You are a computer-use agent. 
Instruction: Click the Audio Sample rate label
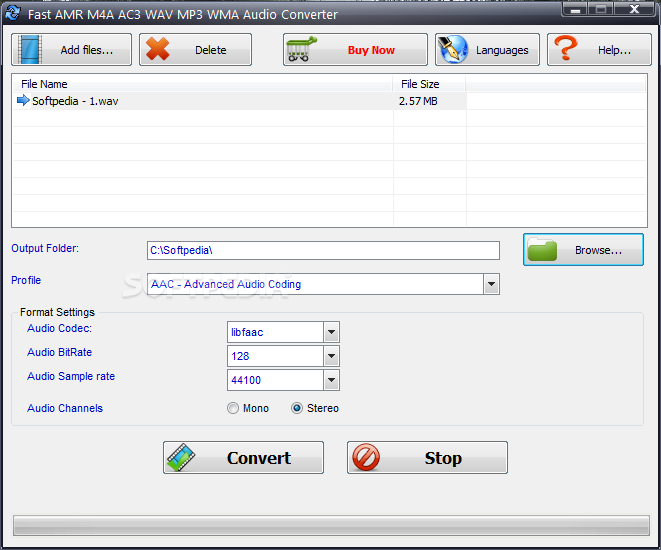(71, 376)
